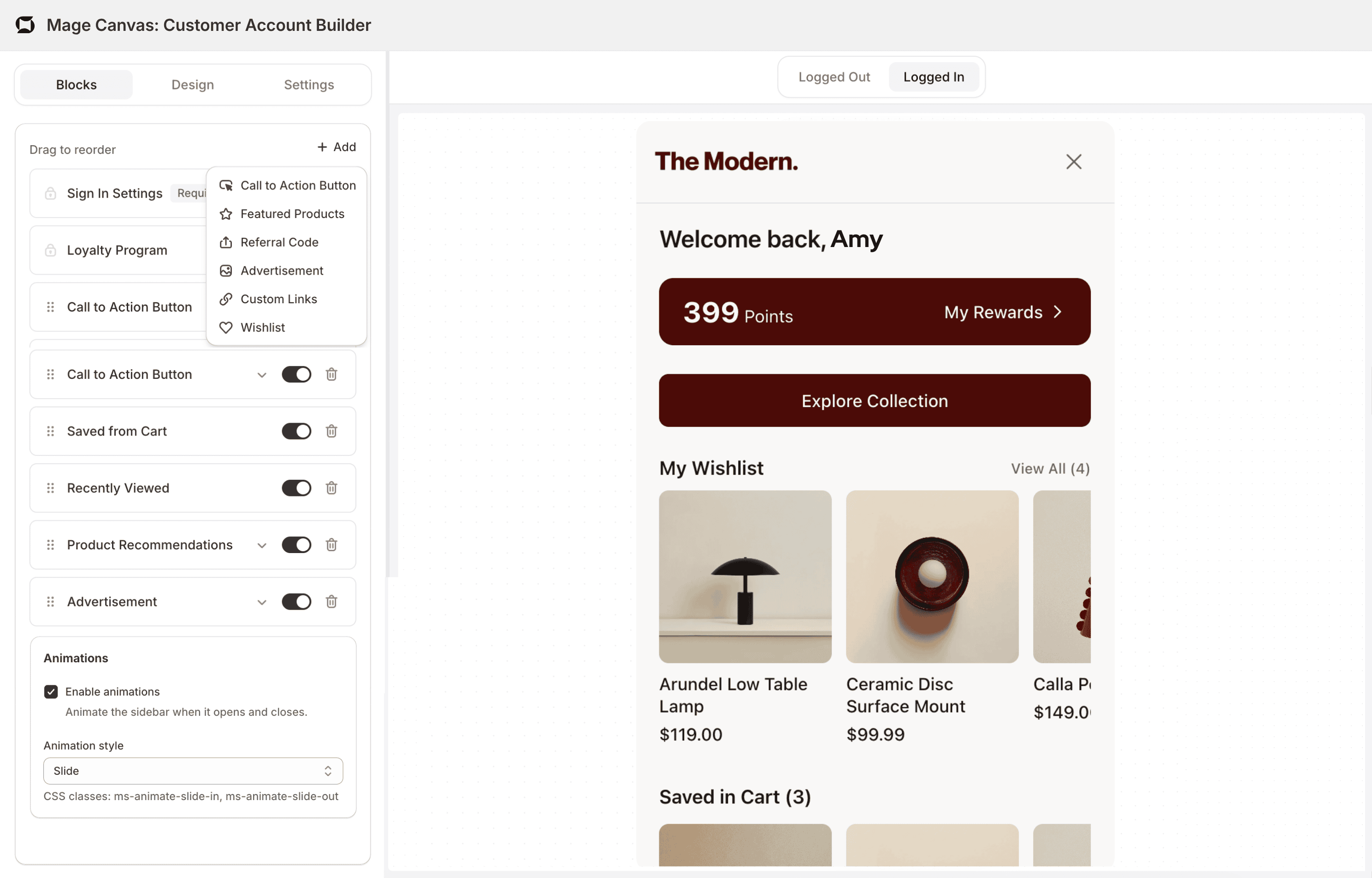Delete the Product Recommendations block
This screenshot has width=1372, height=878.
331,545
